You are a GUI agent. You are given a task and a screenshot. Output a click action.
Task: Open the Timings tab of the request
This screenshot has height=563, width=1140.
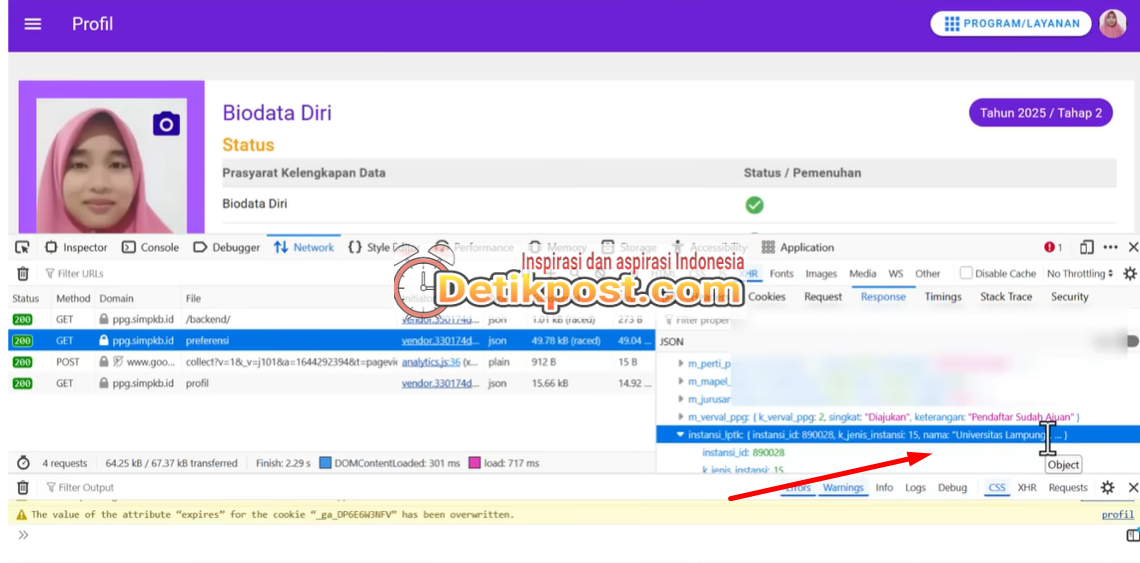click(942, 296)
